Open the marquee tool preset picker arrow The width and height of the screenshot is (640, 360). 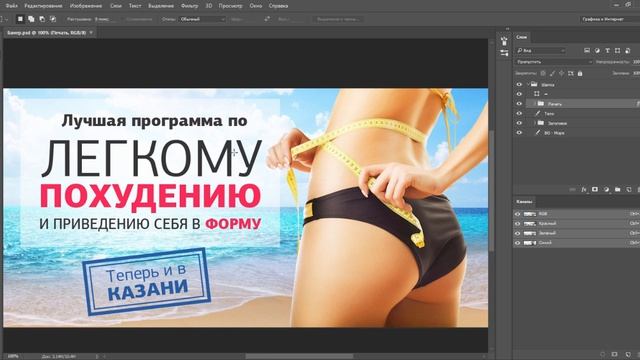point(7,19)
